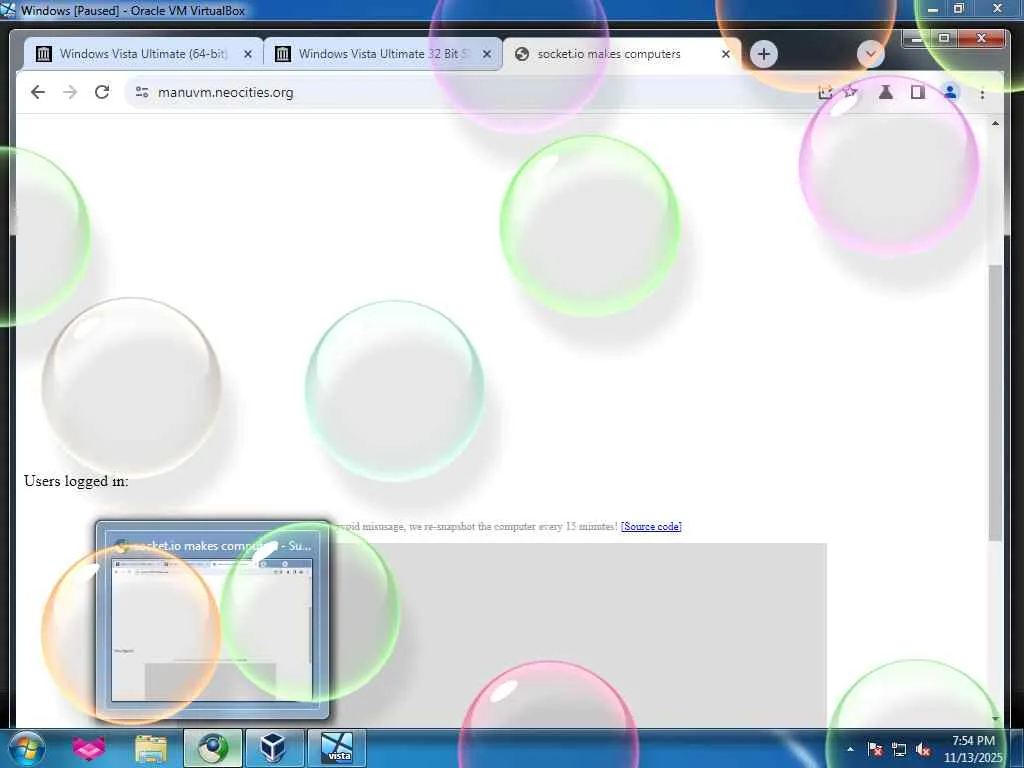The image size is (1024, 768).
Task: Close the socket.io makes computers tab
Action: pos(726,54)
